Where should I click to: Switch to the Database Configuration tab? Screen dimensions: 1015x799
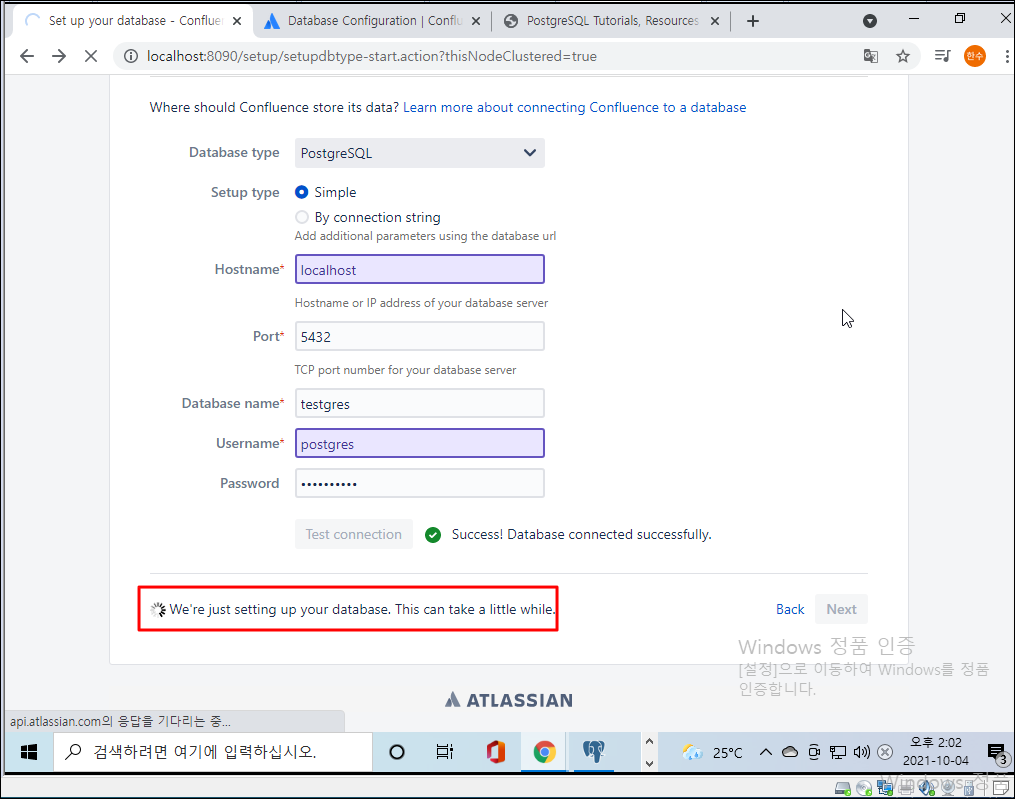[x=372, y=21]
